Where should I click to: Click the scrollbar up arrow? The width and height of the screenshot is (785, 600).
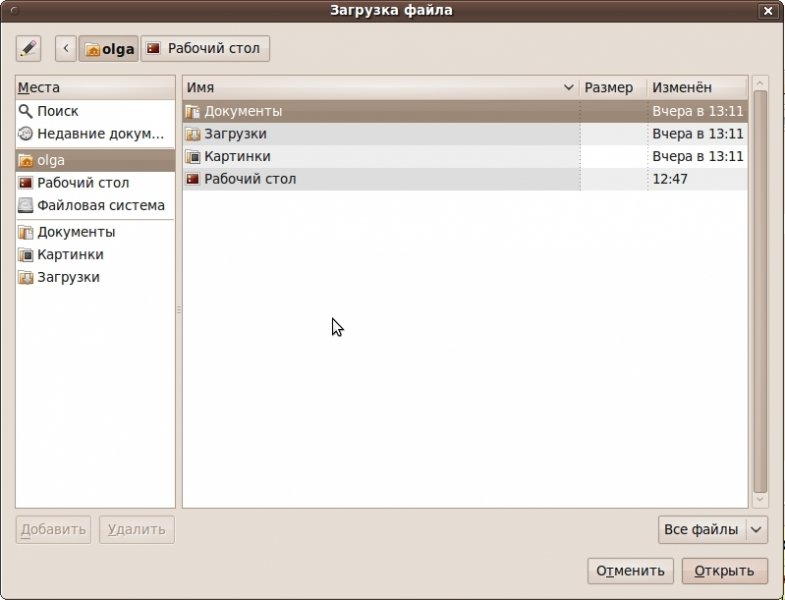coord(760,83)
